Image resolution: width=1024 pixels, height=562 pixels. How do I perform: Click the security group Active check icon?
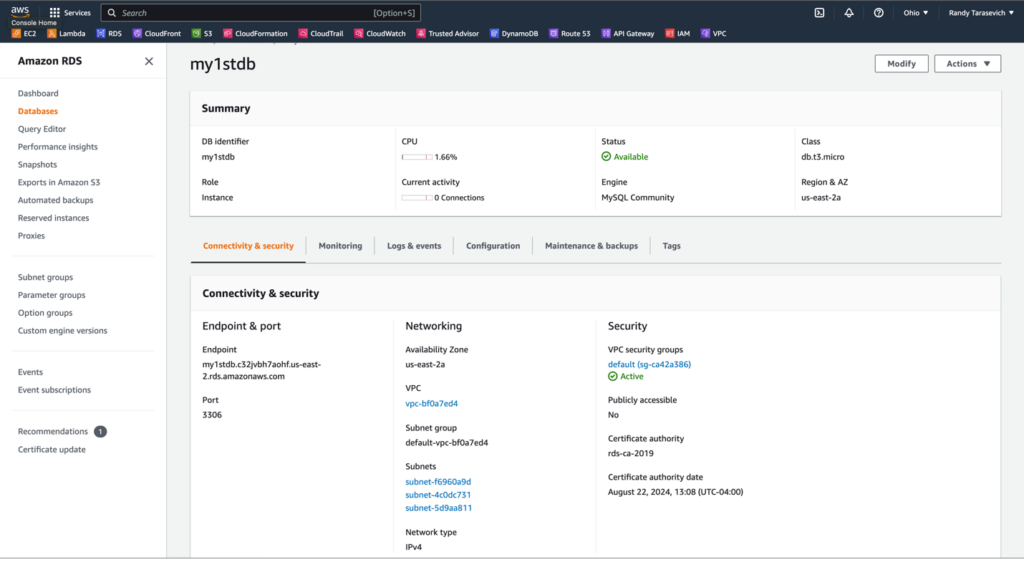pos(613,377)
